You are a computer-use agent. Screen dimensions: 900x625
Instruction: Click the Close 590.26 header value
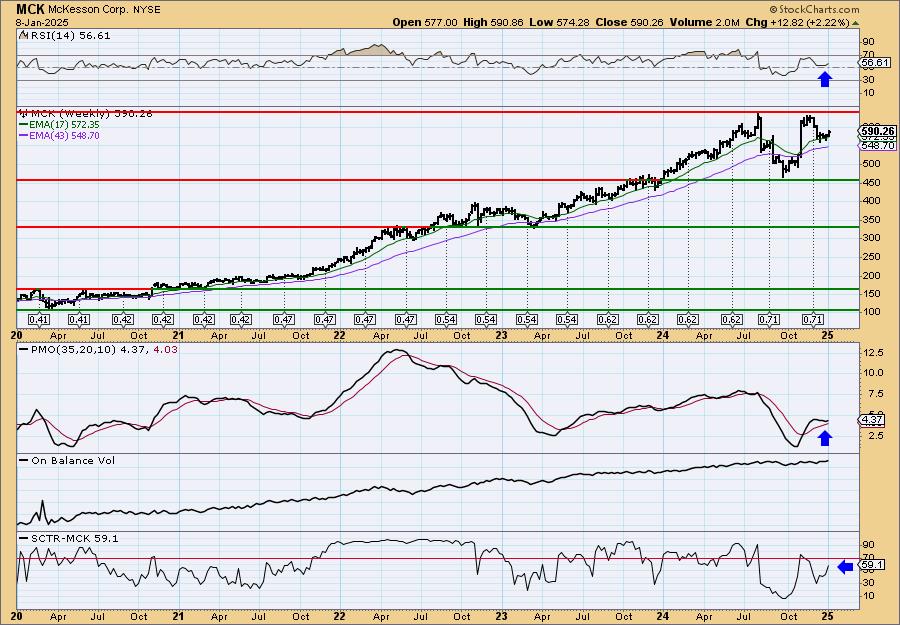[x=630, y=22]
